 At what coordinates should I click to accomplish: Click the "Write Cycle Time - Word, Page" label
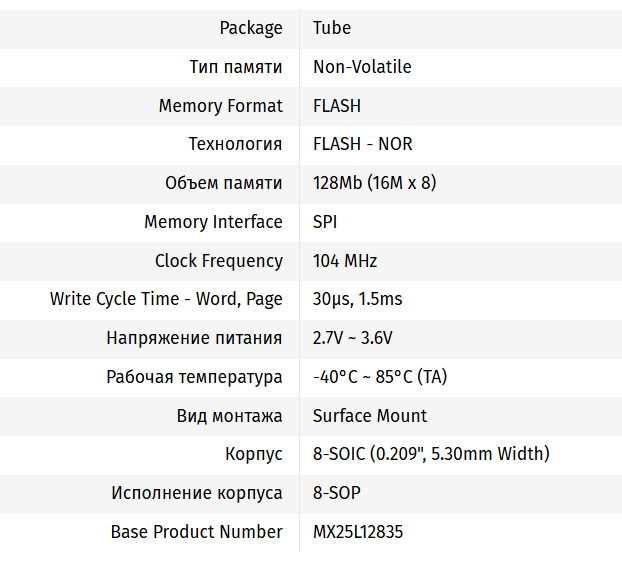166,299
